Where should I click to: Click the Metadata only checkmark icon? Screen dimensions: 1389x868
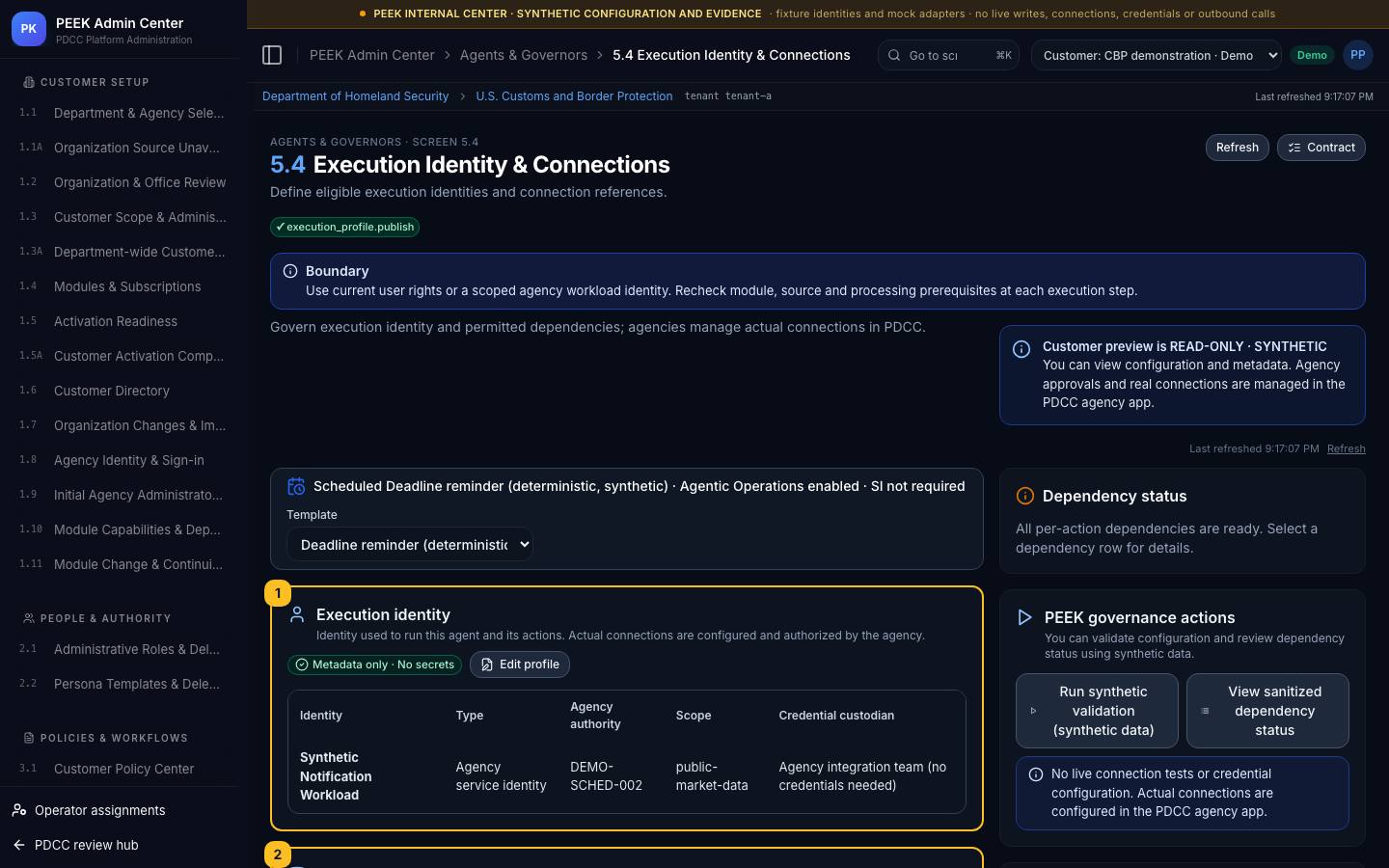[x=302, y=665]
